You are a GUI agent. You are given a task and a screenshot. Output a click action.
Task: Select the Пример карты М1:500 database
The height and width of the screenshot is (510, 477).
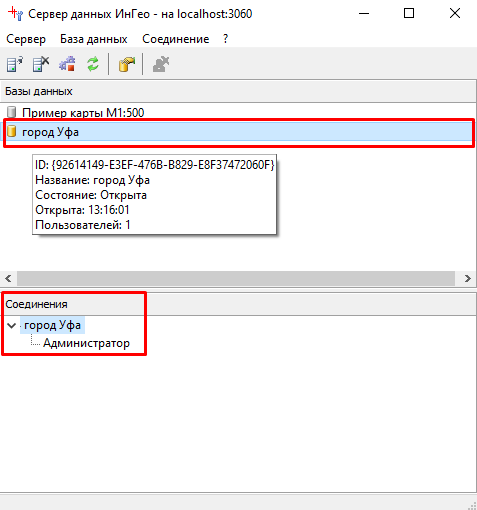click(83, 113)
